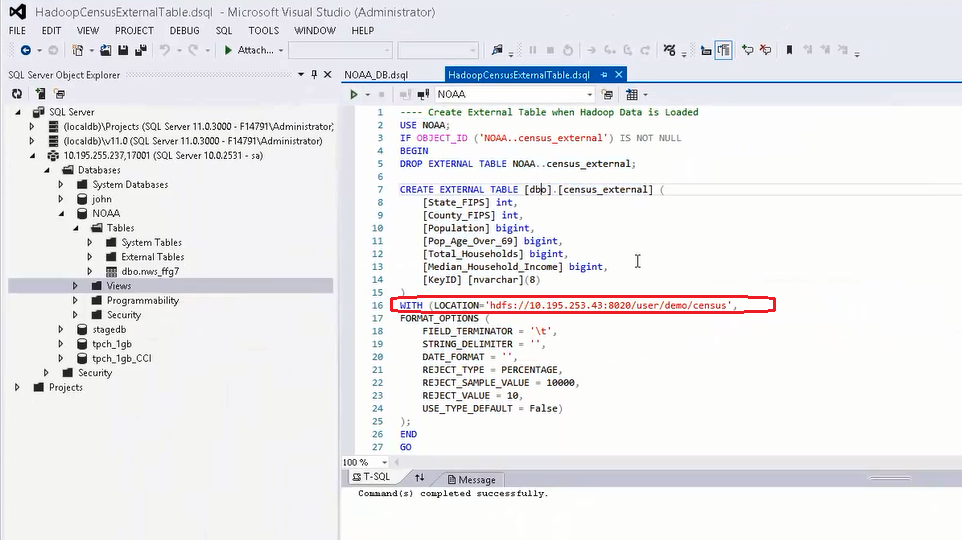Click the Pause debugging icon
This screenshot has height=540, width=962.
(x=533, y=50)
